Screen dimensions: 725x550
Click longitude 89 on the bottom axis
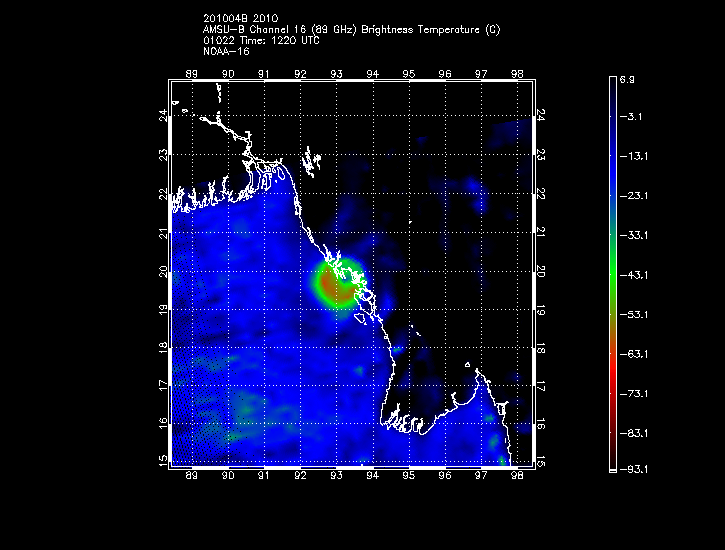click(x=191, y=475)
